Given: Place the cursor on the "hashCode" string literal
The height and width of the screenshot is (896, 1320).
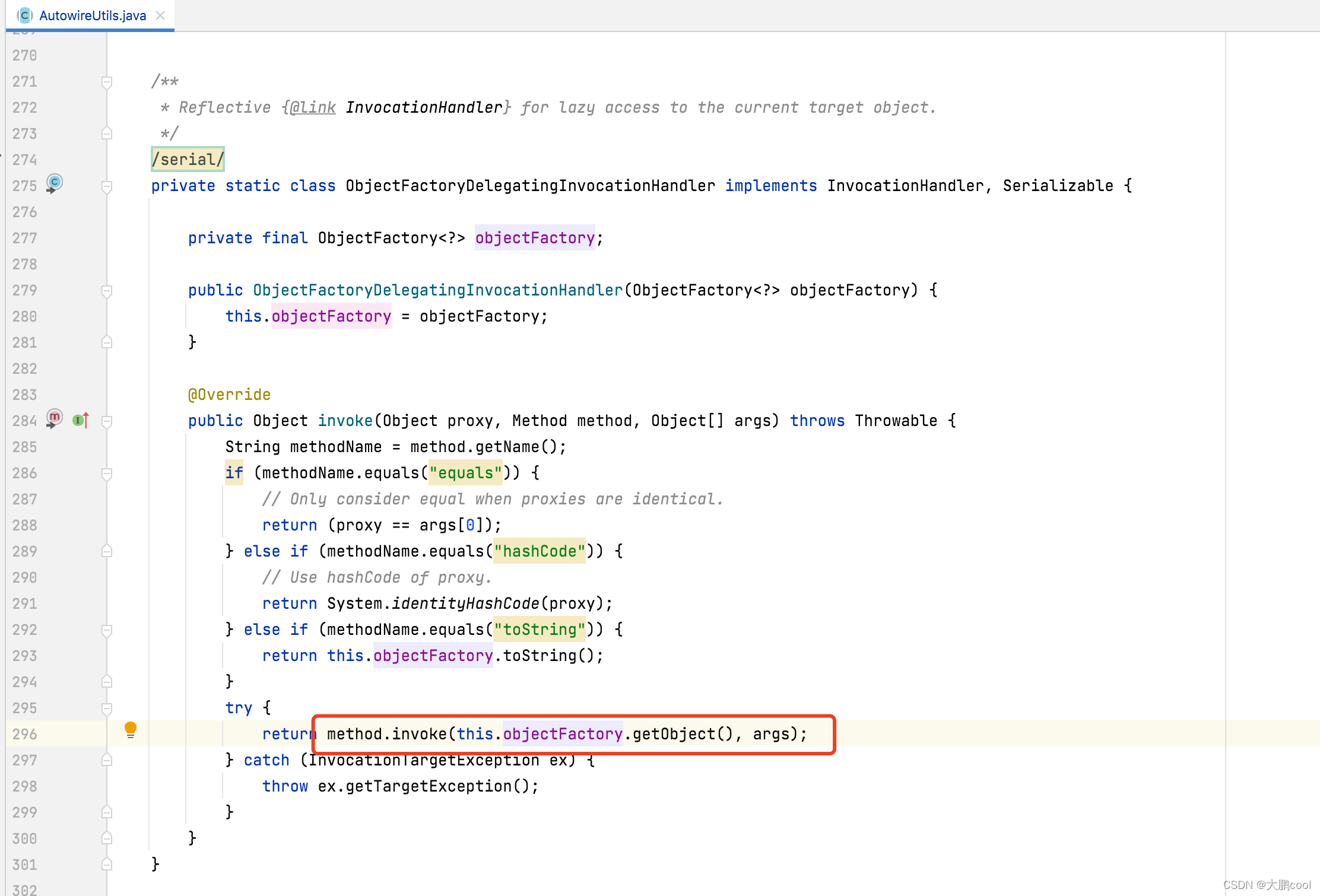Looking at the screenshot, I should click(x=540, y=551).
